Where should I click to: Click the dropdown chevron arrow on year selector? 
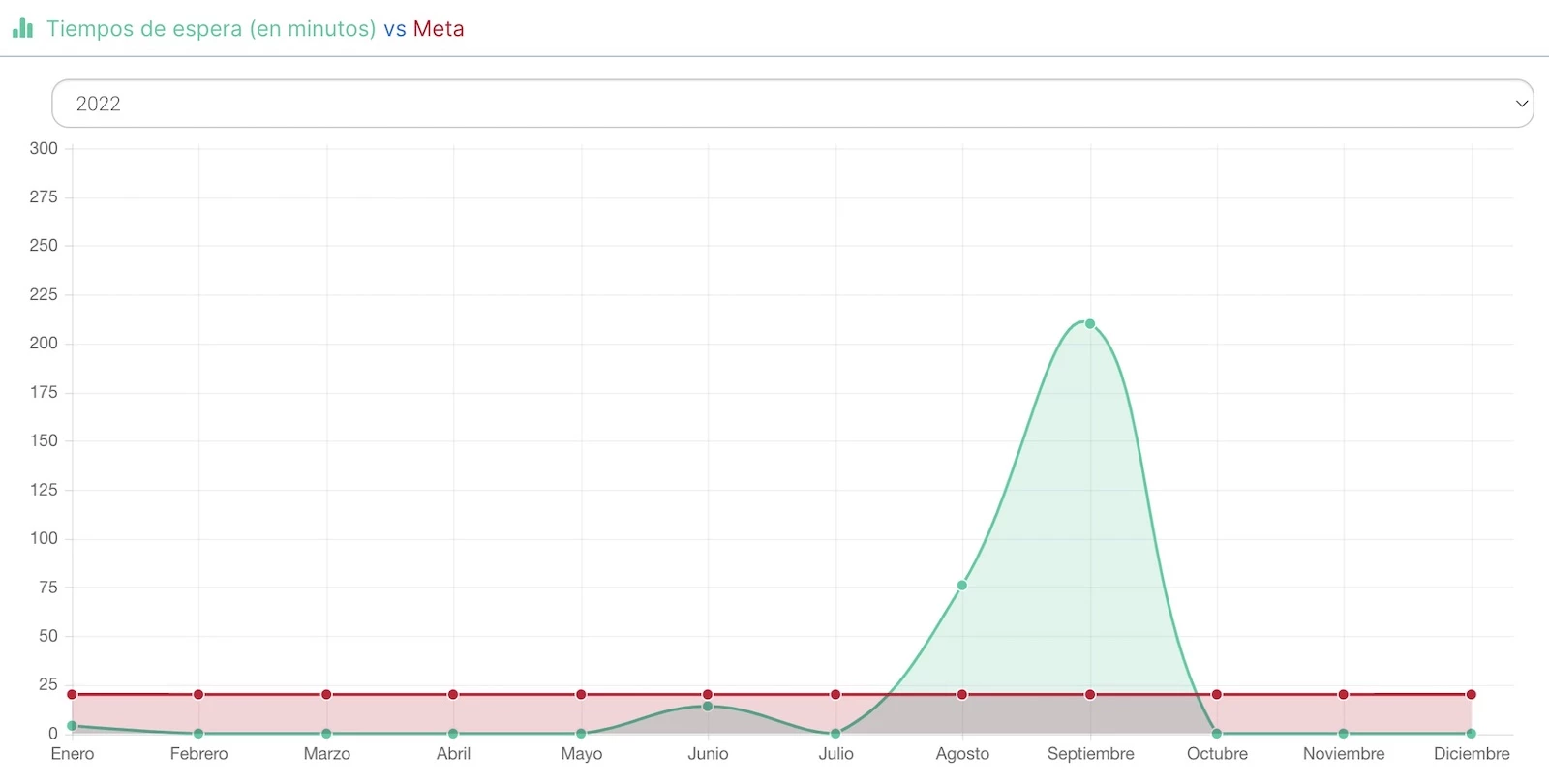pos(1521,104)
